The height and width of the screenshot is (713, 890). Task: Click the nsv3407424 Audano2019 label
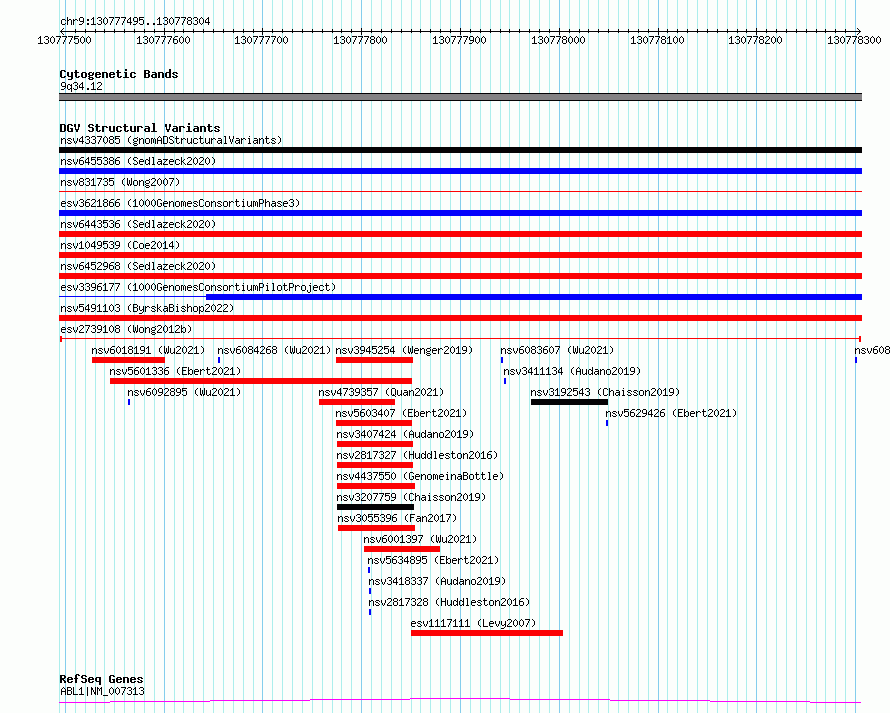[x=405, y=434]
